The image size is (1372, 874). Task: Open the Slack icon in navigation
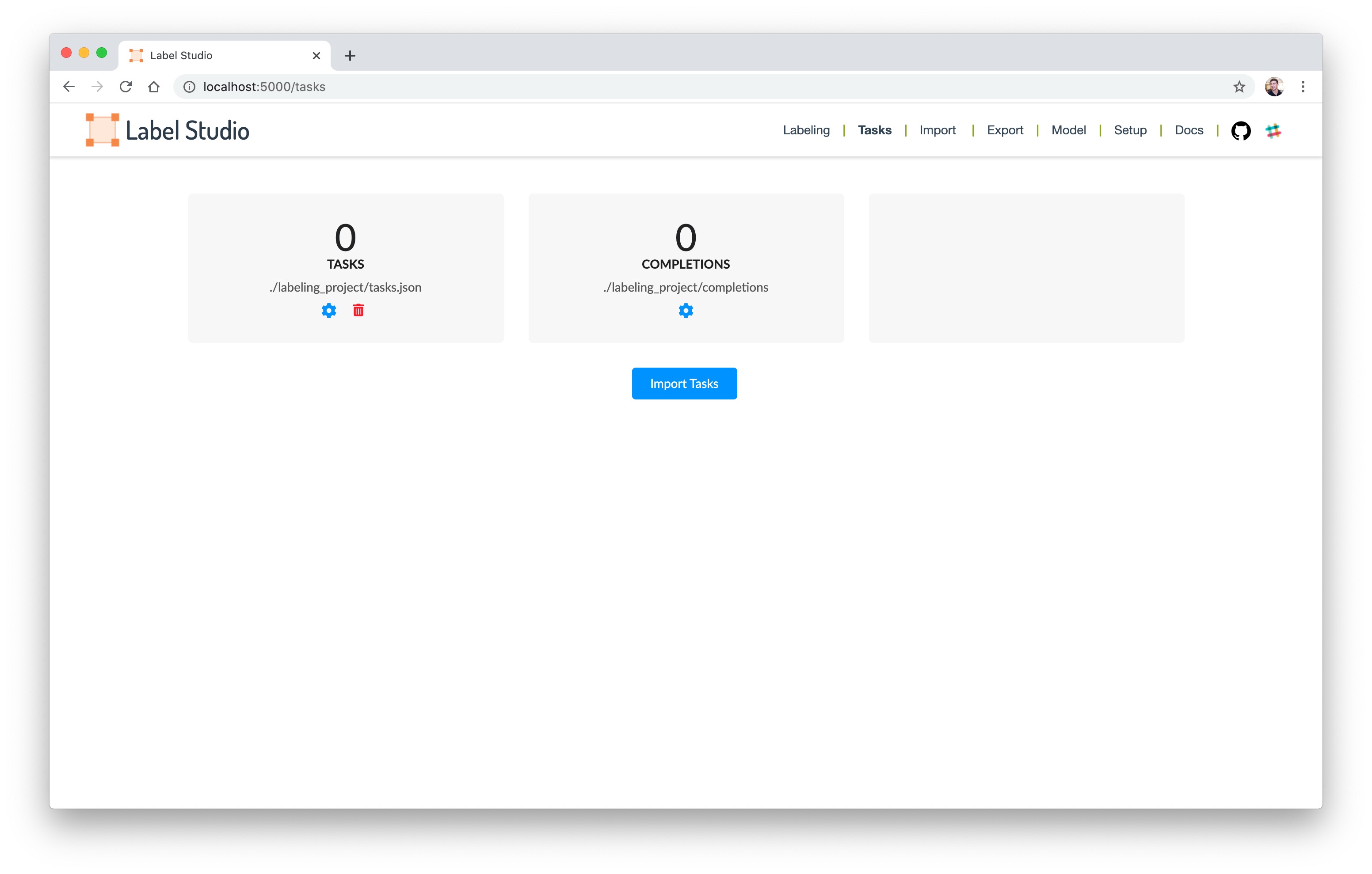pos(1273,130)
